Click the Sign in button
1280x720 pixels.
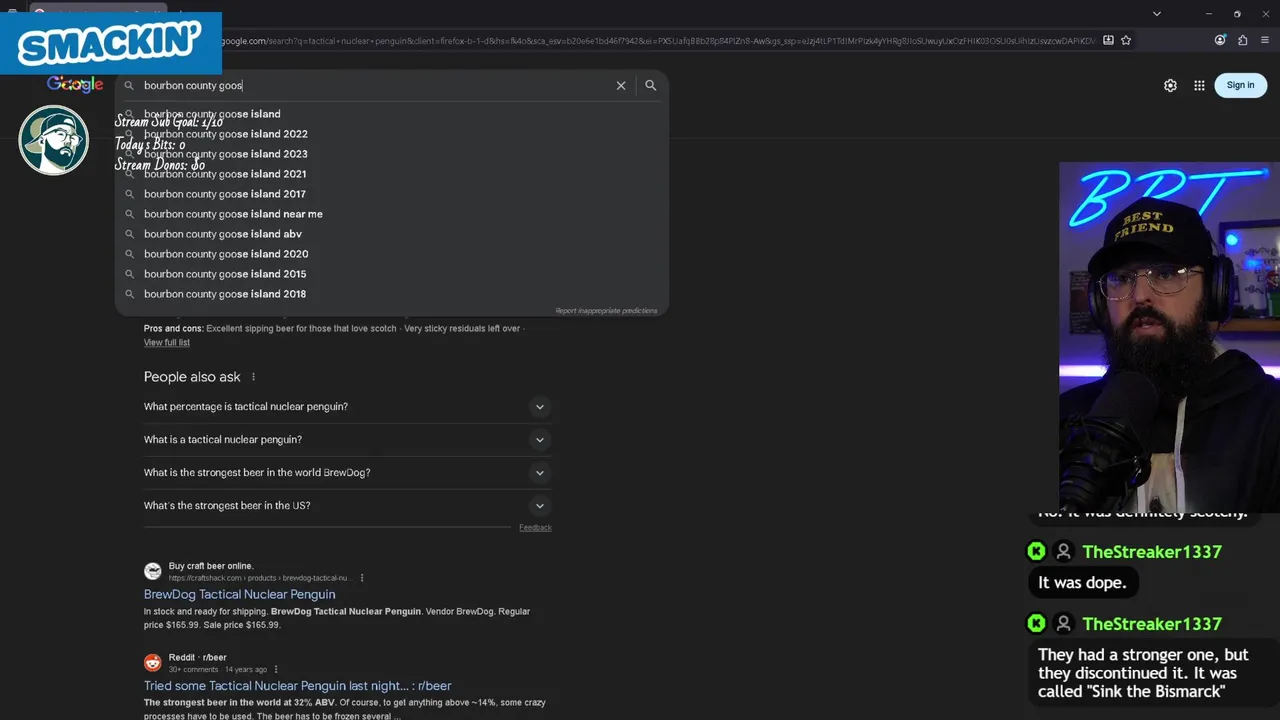pos(1240,85)
